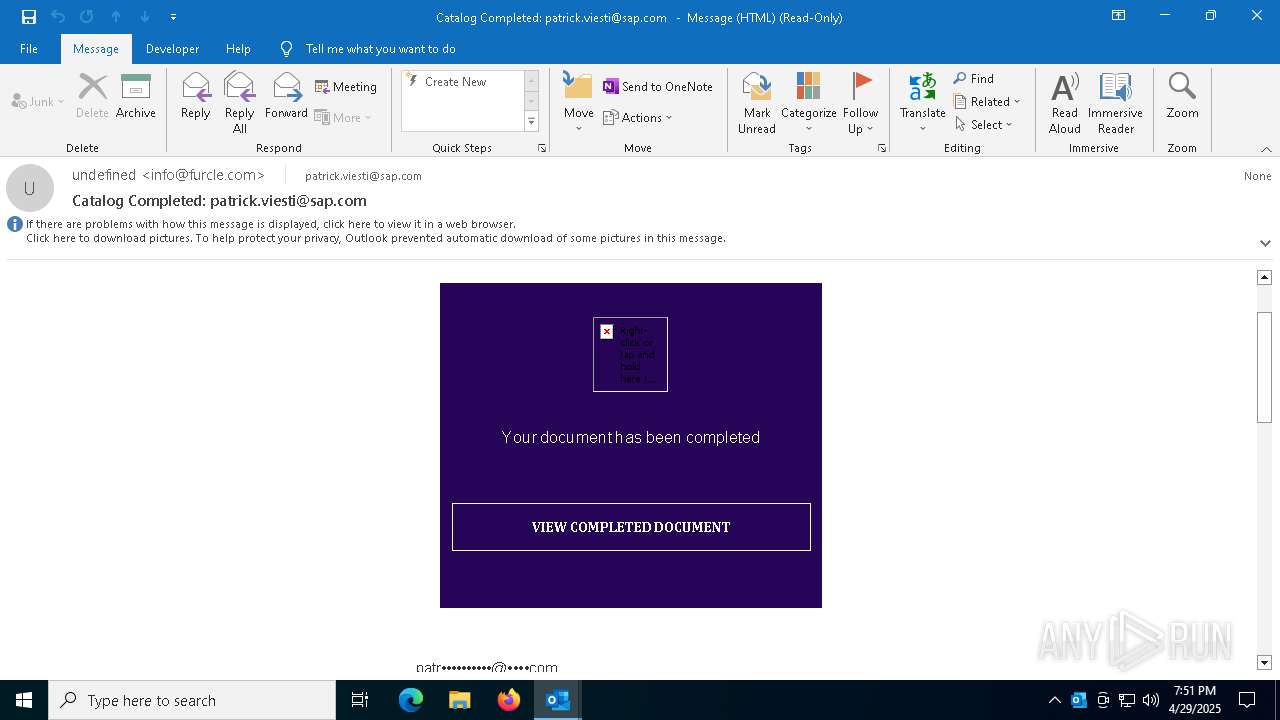Click the volume icon in the tray
Image resolution: width=1280 pixels, height=720 pixels.
coord(1151,700)
